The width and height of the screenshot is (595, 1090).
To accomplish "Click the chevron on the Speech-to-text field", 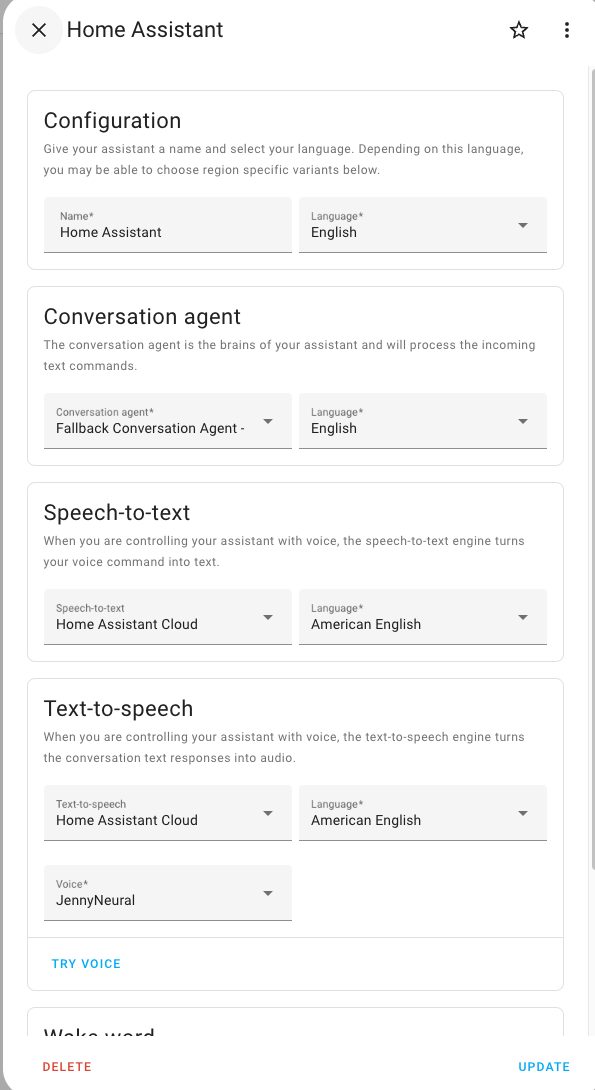I will coord(267,617).
